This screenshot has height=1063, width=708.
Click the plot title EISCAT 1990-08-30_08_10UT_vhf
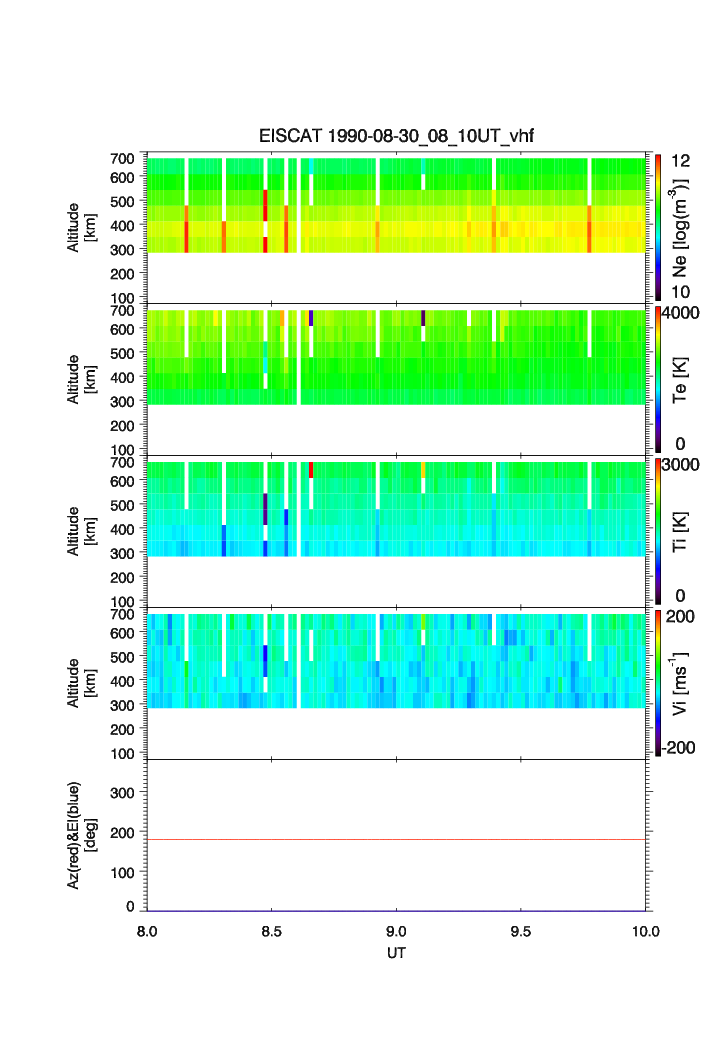tap(396, 136)
